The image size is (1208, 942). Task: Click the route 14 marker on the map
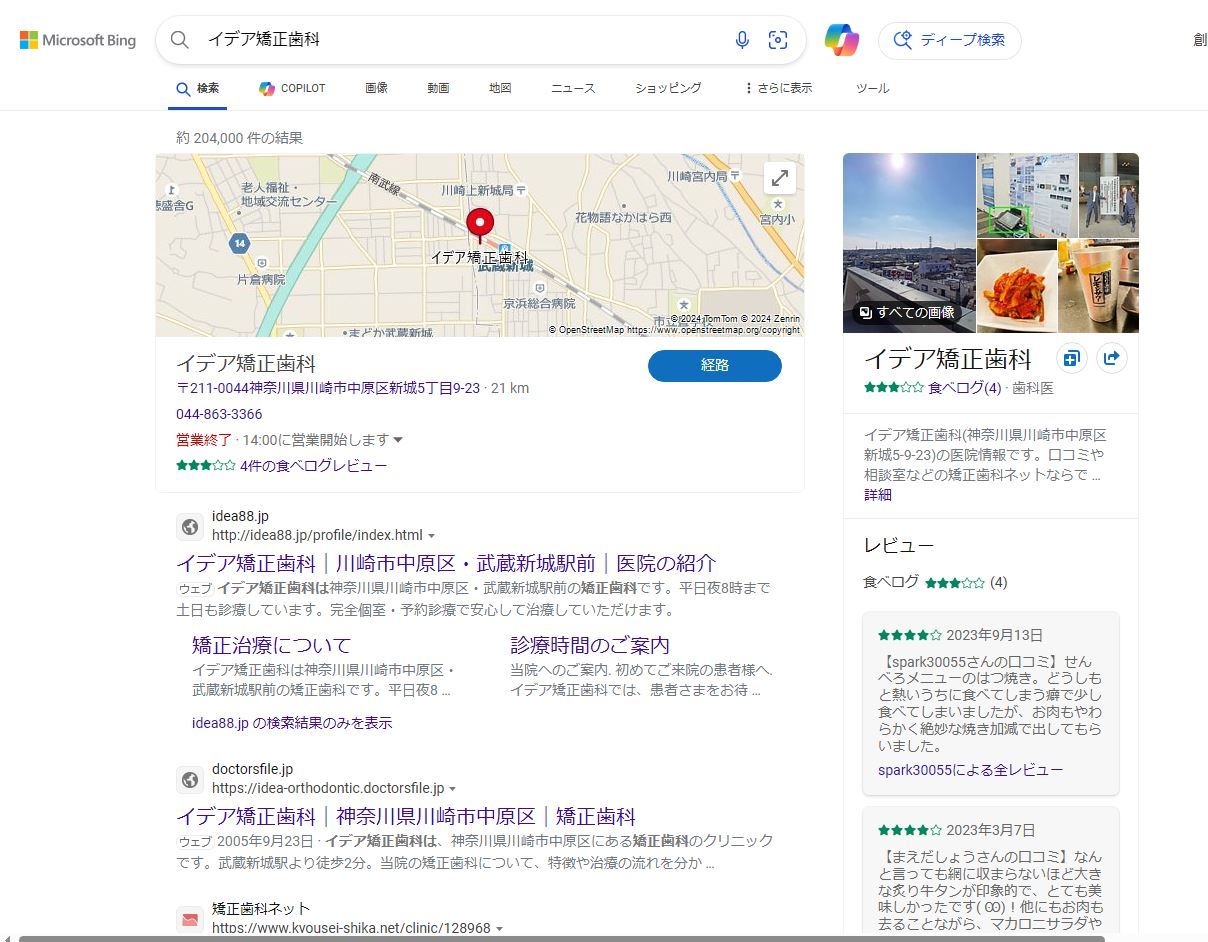[239, 243]
